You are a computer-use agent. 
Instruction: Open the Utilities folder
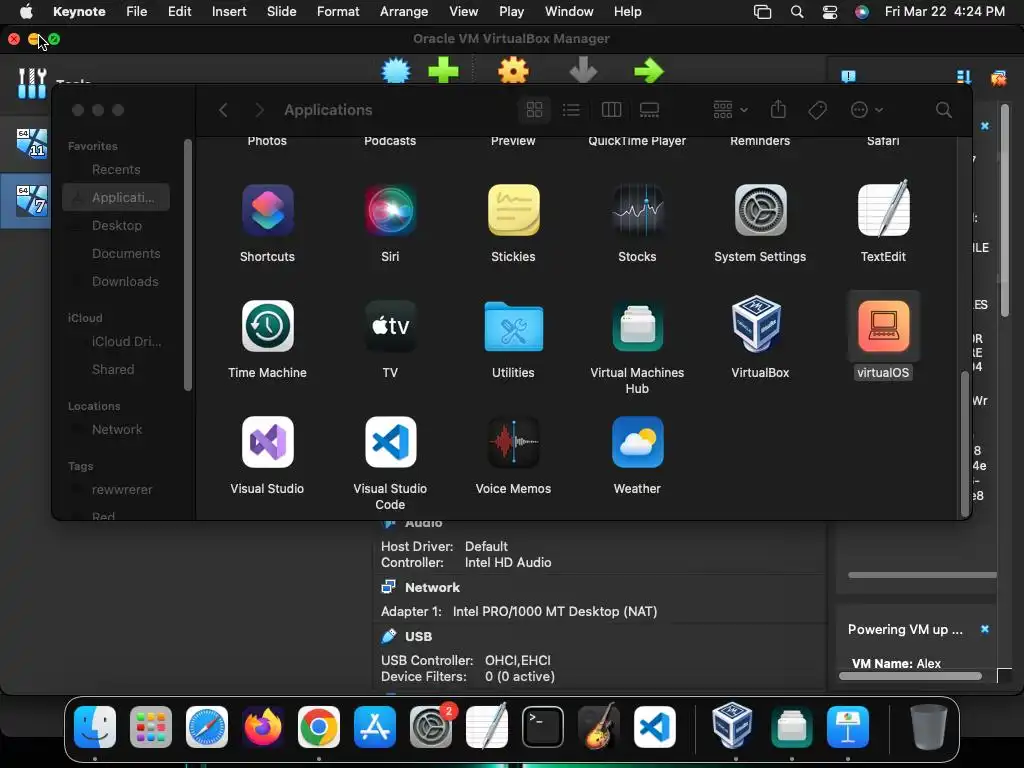(x=513, y=326)
